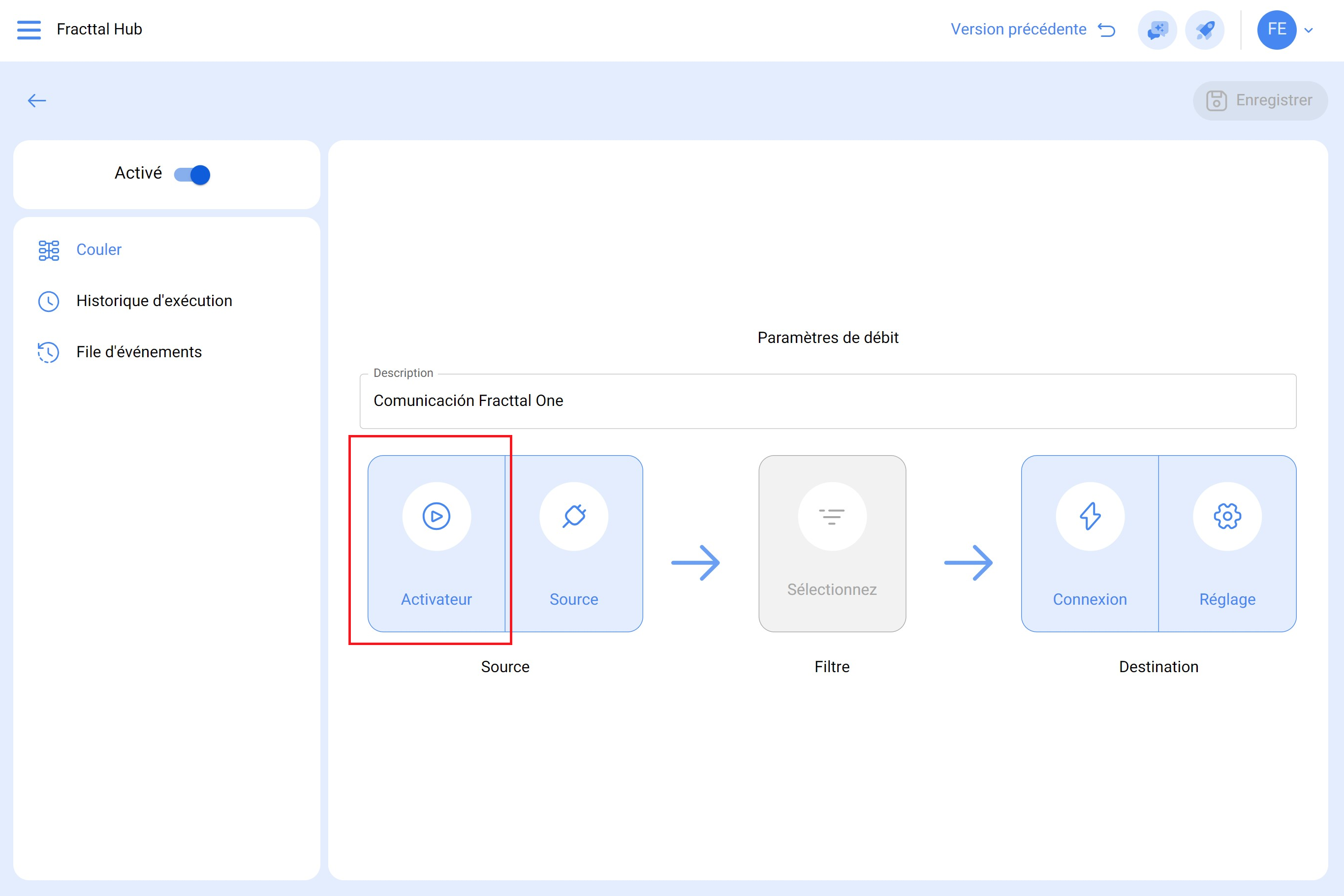The height and width of the screenshot is (896, 1344).
Task: Click the Connexion lightning bolt icon
Action: tap(1090, 516)
